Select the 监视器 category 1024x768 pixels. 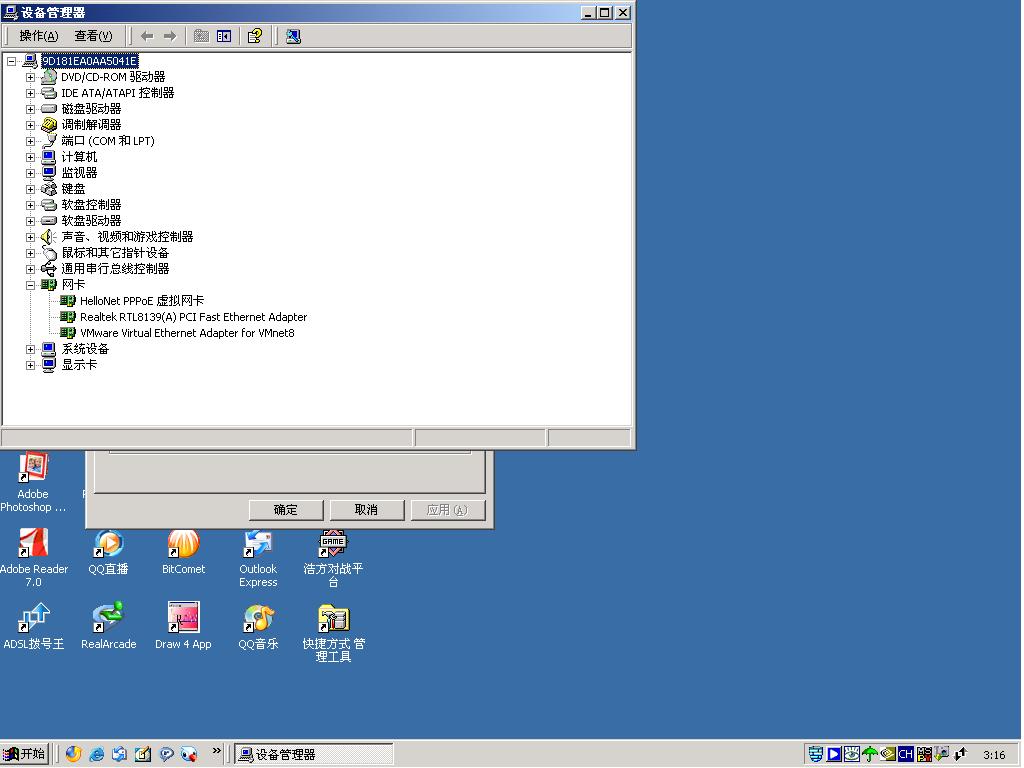tap(79, 173)
